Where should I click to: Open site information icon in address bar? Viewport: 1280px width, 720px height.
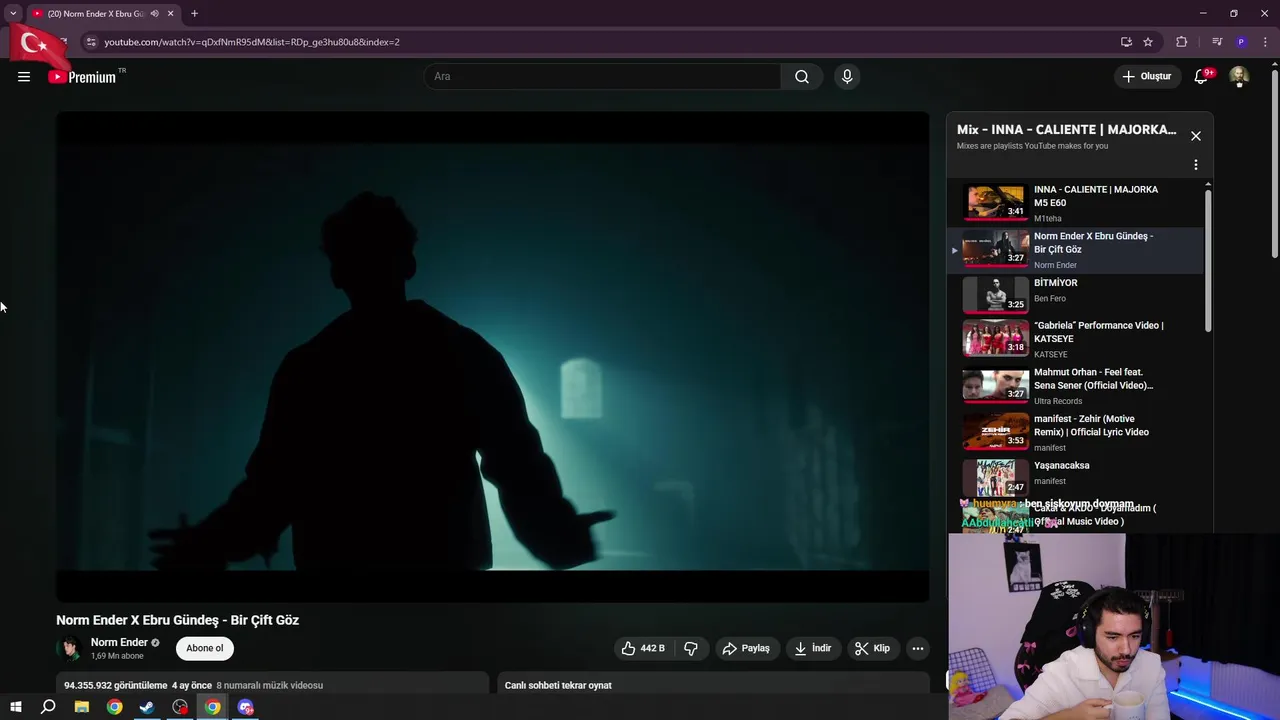tap(91, 42)
